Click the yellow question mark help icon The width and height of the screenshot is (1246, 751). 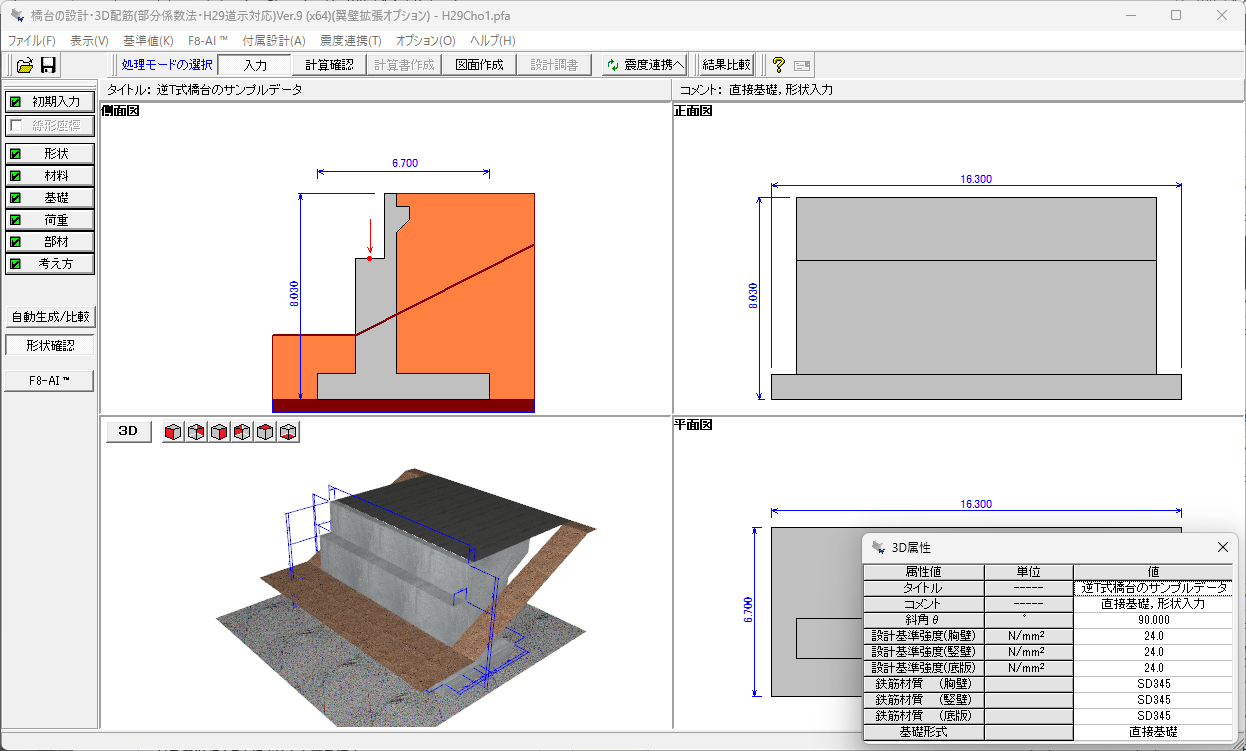(x=778, y=65)
